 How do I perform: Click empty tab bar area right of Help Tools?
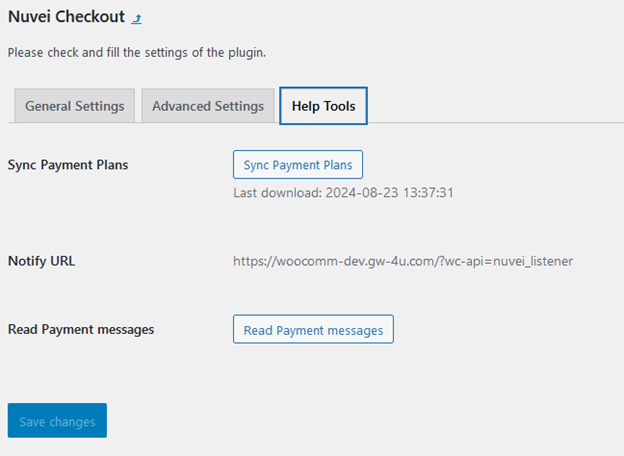[490, 106]
